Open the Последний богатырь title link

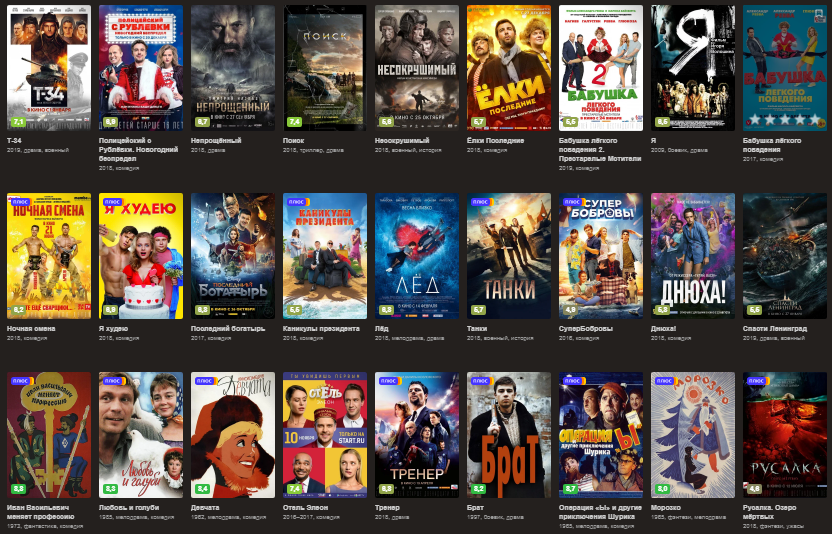(228, 329)
